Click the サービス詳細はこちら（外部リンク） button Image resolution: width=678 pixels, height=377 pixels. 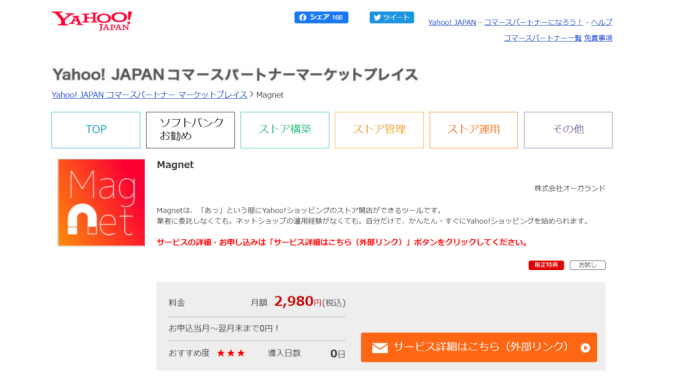479,347
